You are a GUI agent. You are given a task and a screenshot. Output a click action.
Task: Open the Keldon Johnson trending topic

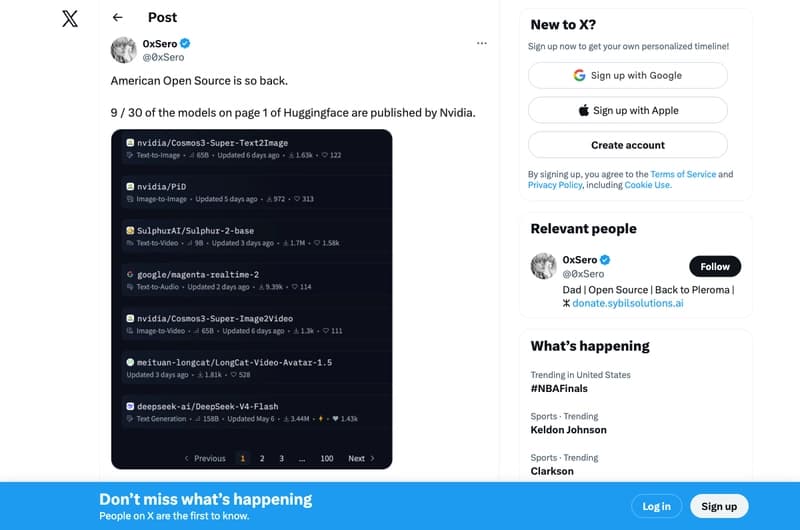pyautogui.click(x=568, y=430)
